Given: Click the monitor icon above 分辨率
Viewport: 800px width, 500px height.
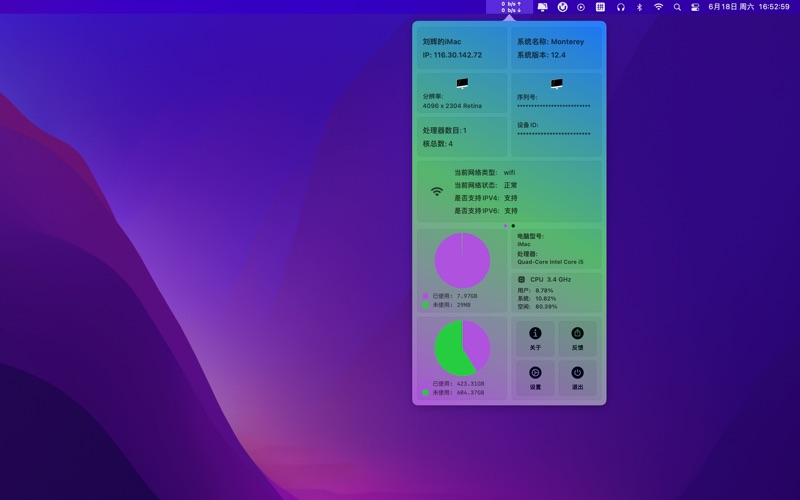Looking at the screenshot, I should (x=462, y=84).
